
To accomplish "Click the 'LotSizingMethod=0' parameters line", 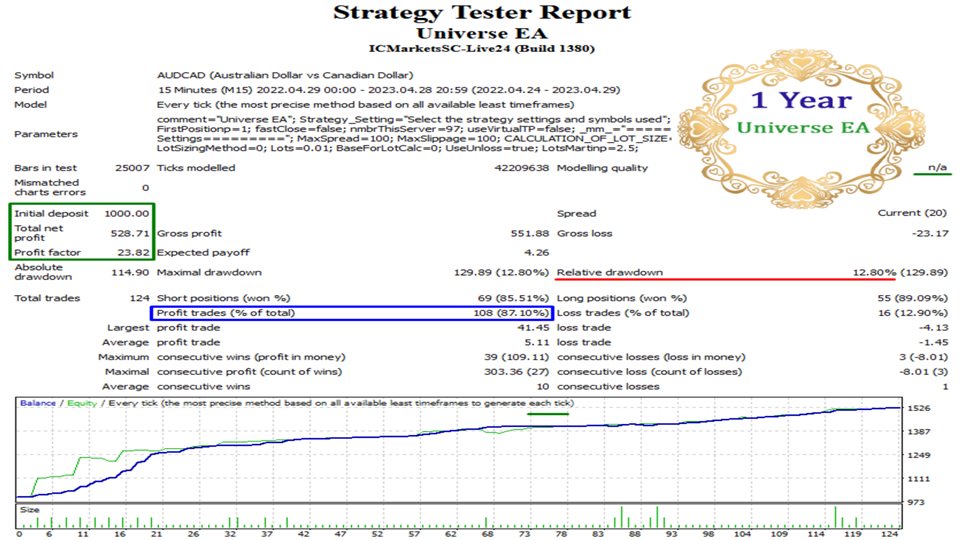I will click(397, 148).
